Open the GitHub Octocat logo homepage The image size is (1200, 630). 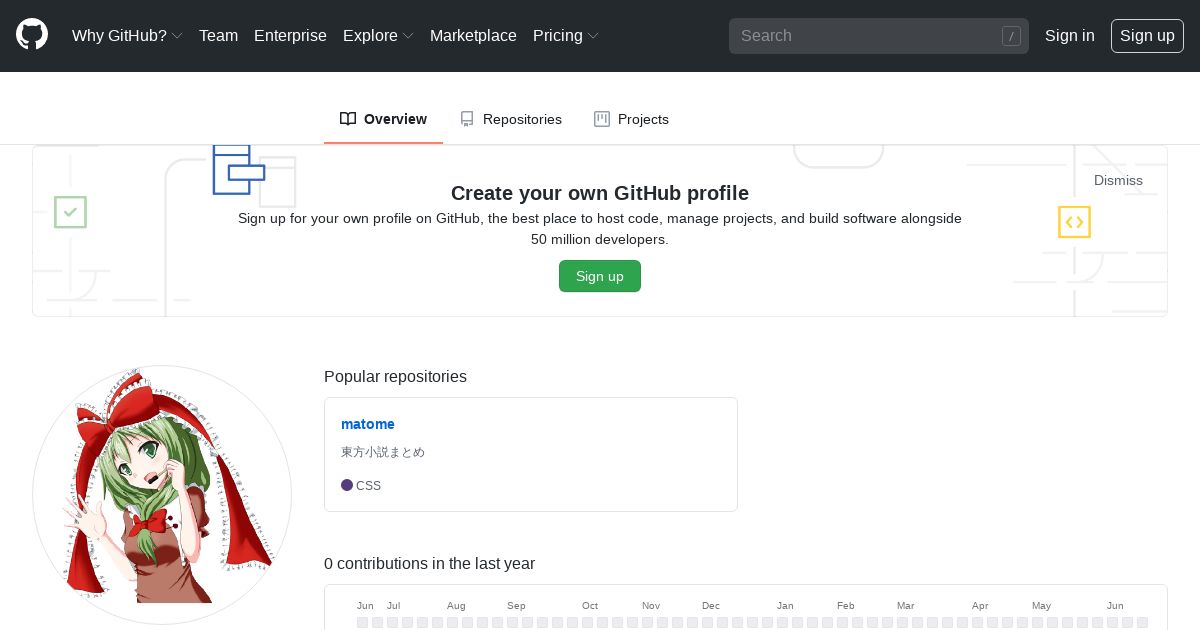(32, 35)
